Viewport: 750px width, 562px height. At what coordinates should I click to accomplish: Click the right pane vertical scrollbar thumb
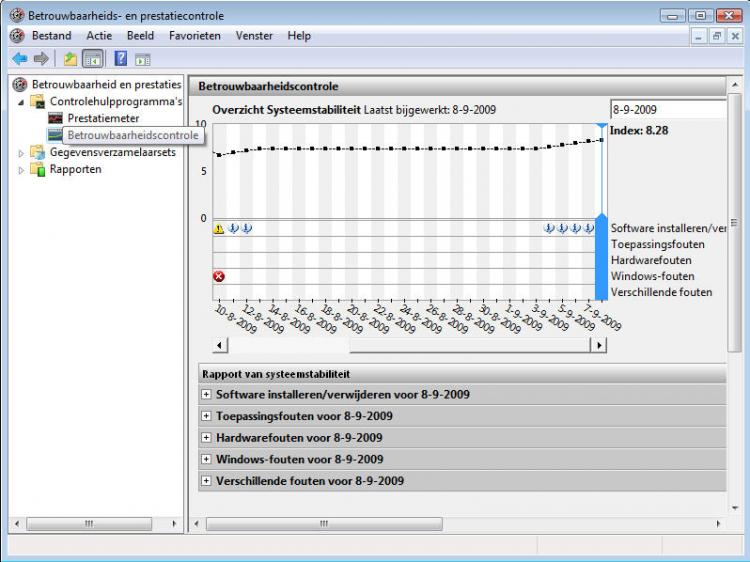[735, 222]
